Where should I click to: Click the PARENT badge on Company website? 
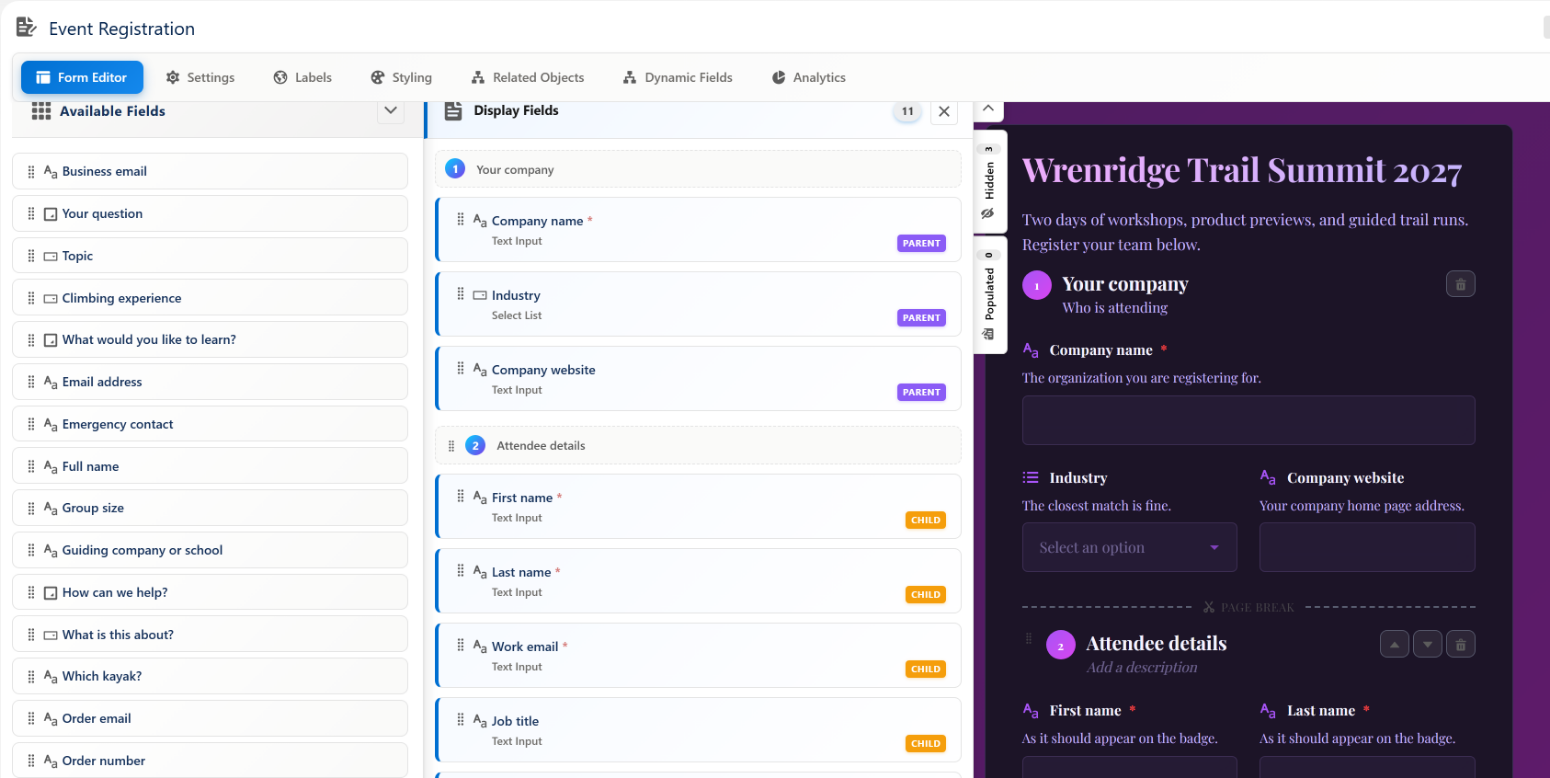click(x=921, y=392)
